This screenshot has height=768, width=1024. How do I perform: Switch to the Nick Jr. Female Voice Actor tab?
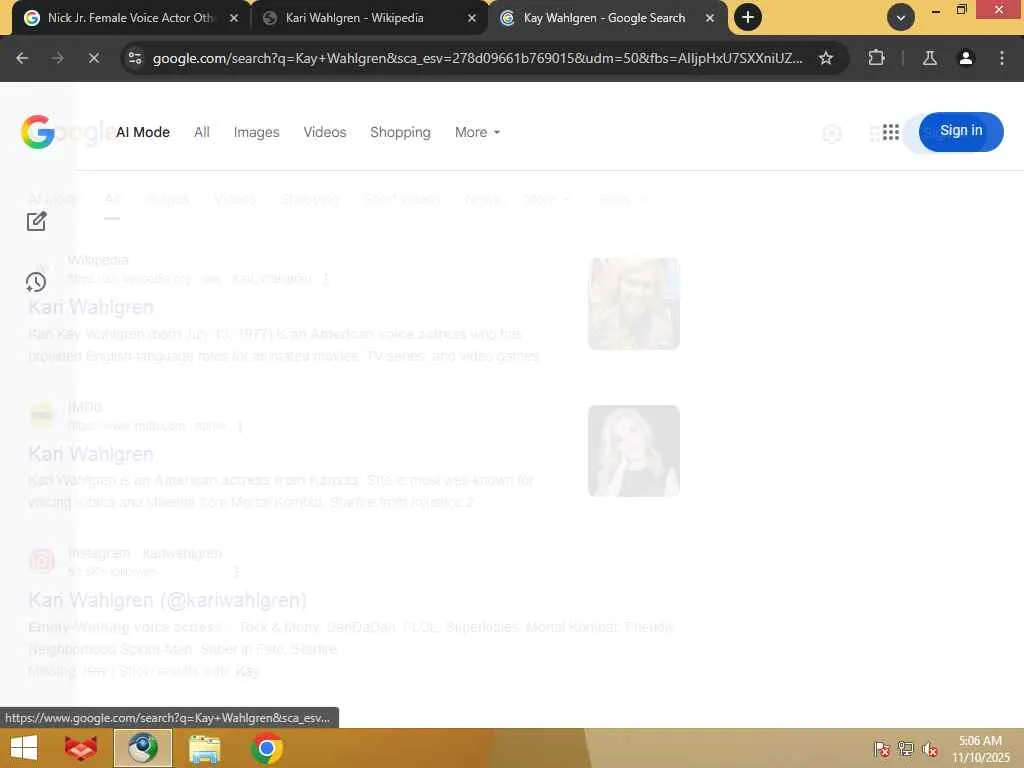pos(130,18)
